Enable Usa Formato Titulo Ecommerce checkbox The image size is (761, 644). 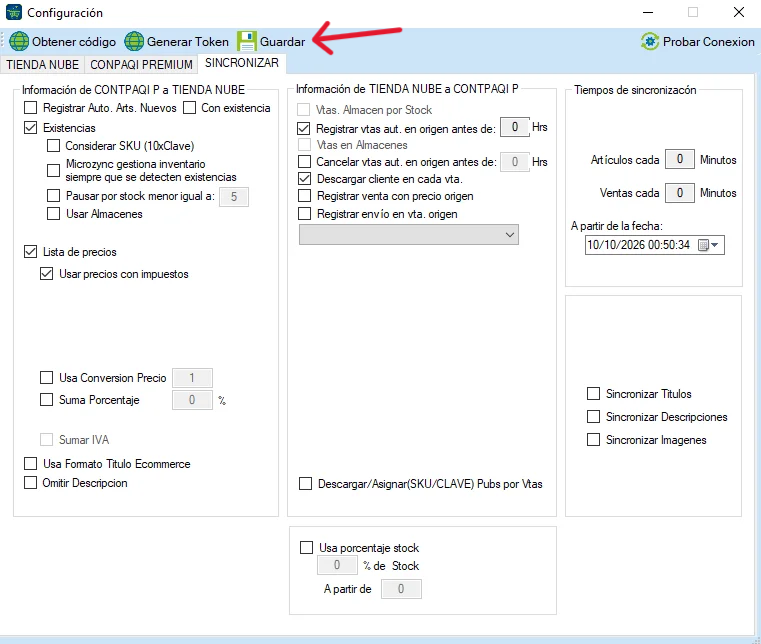pyautogui.click(x=31, y=463)
